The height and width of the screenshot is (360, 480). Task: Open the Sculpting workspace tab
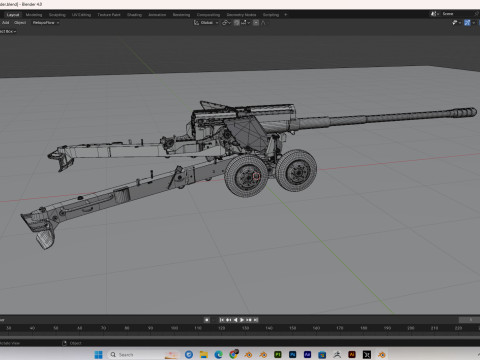click(x=57, y=15)
